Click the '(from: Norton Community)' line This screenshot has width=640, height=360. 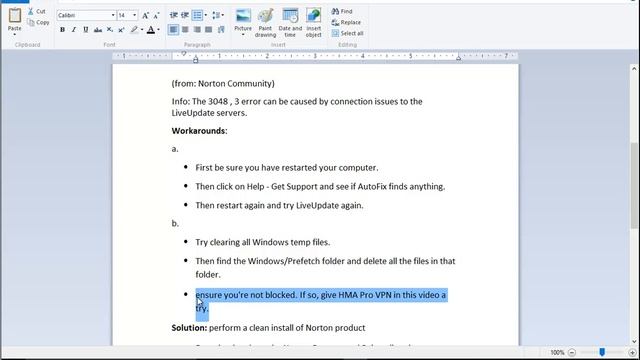(223, 84)
